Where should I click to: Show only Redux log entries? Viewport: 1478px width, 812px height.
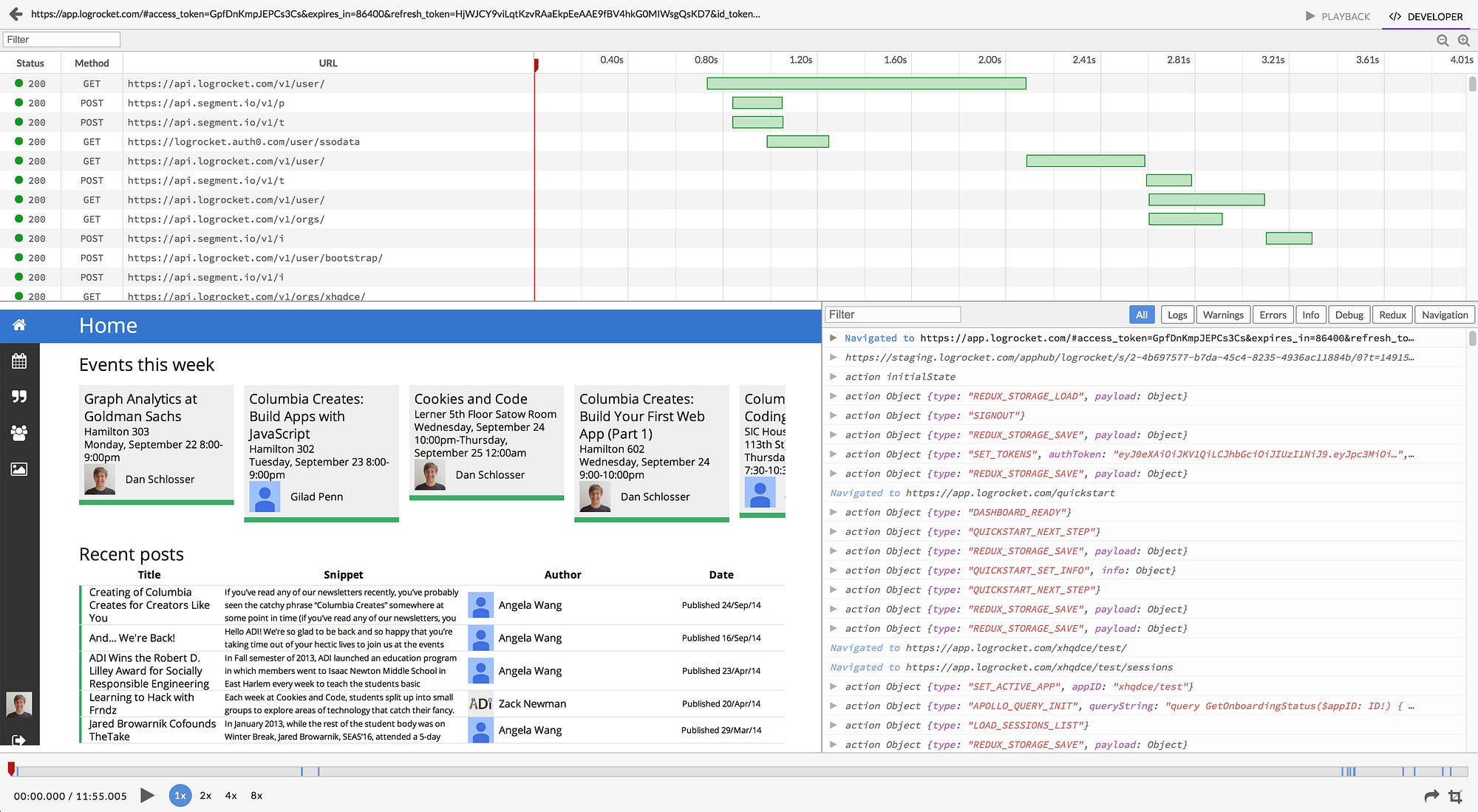click(1392, 315)
